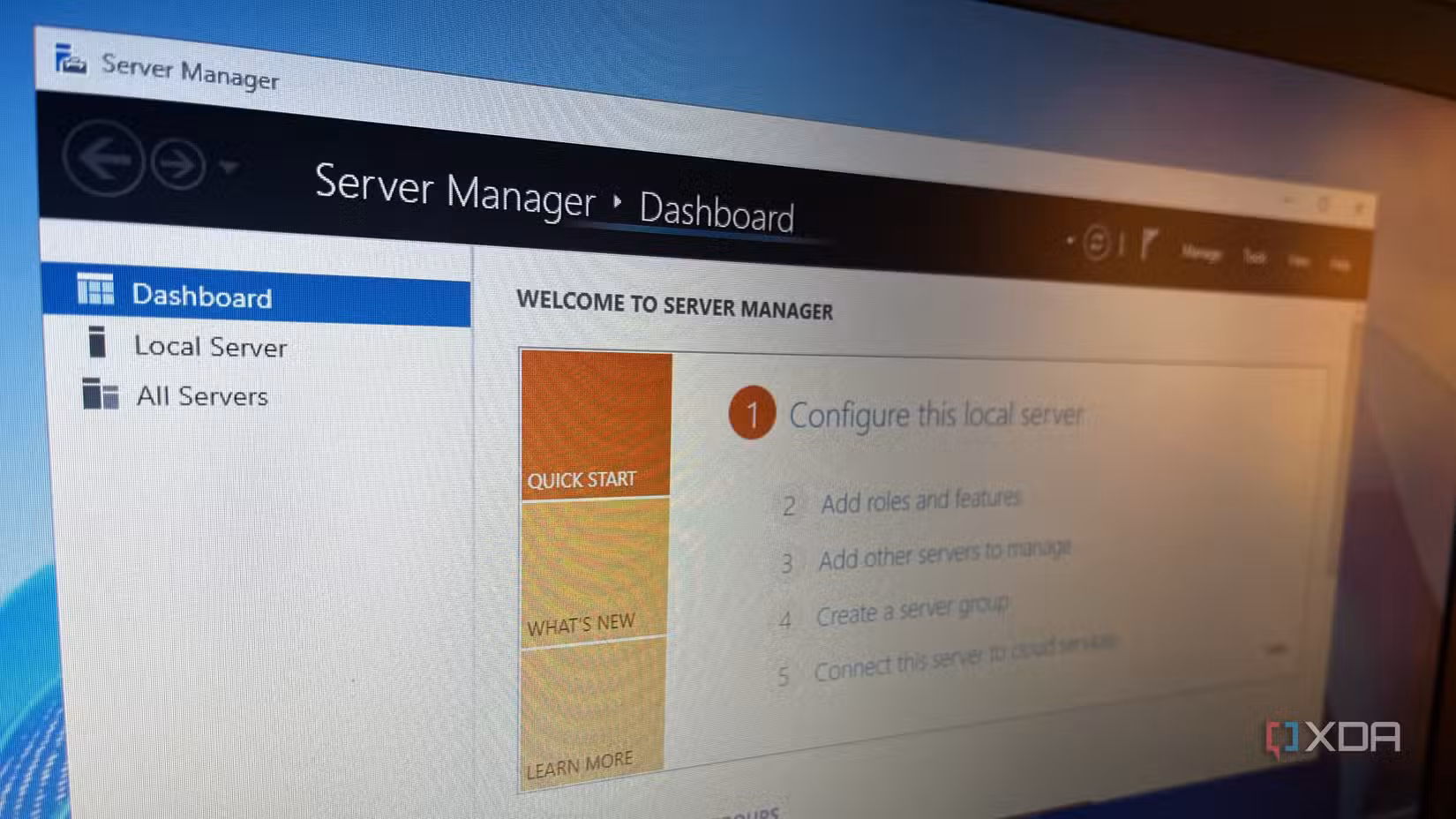1456x819 pixels.
Task: Open the navigation history dropdown arrow
Action: coord(229,167)
